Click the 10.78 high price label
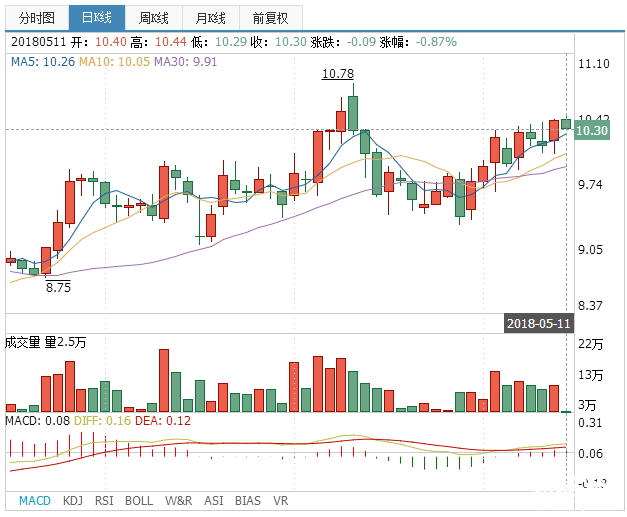The image size is (627, 517). coord(338,74)
